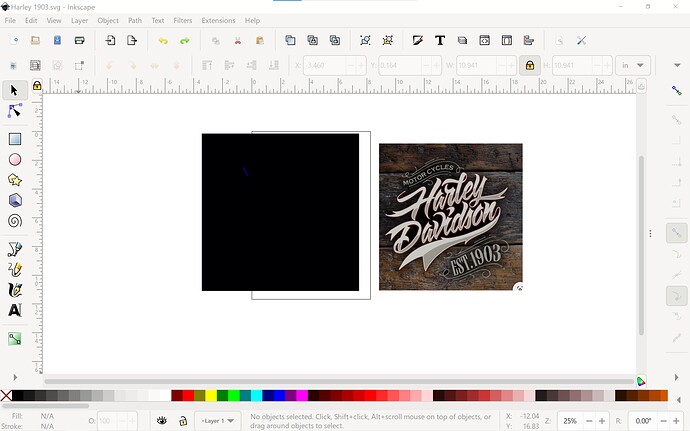Click the Save document icon
690x431 pixels.
tap(57, 41)
